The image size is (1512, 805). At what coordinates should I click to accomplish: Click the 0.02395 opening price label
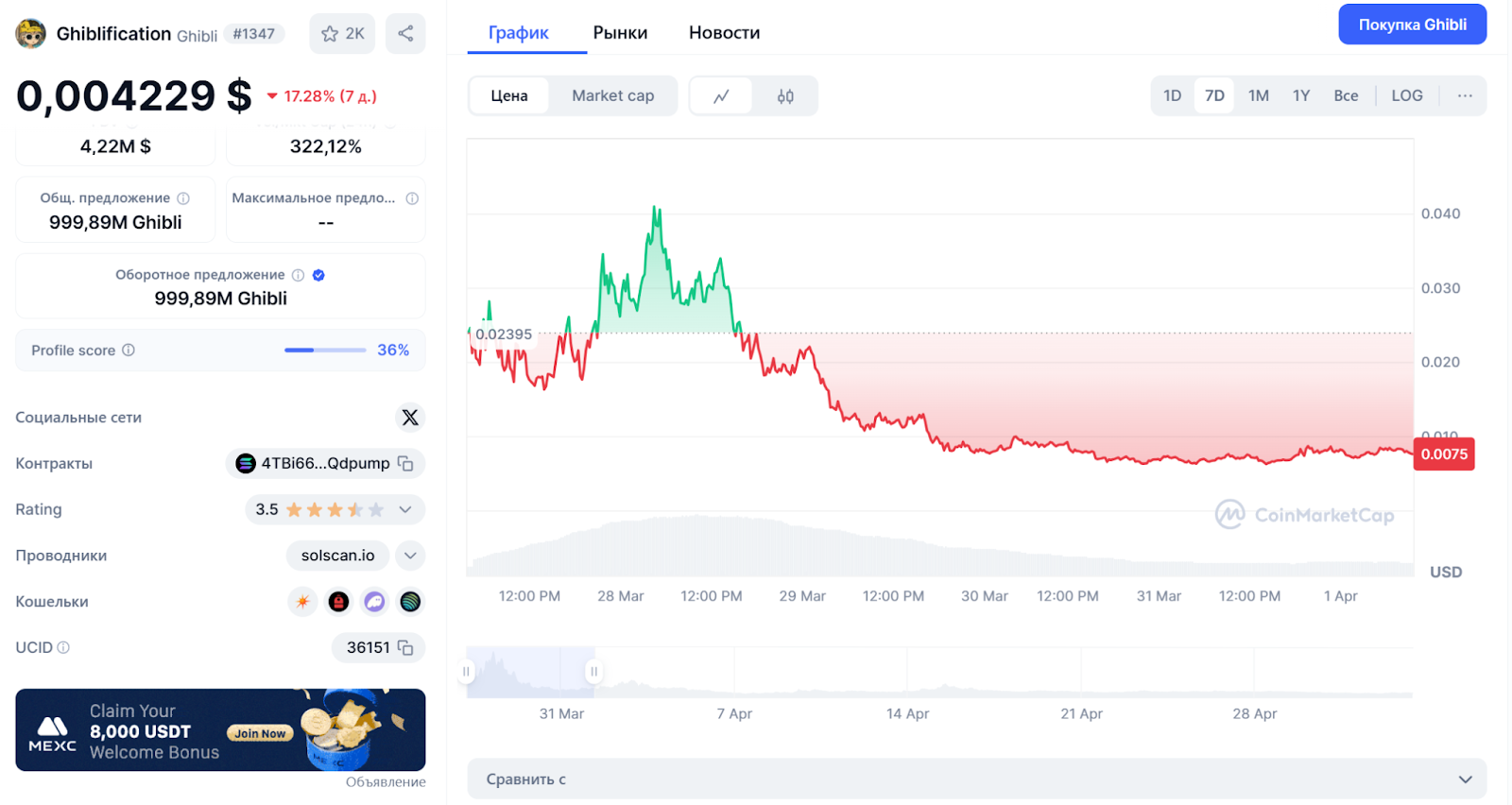(504, 334)
